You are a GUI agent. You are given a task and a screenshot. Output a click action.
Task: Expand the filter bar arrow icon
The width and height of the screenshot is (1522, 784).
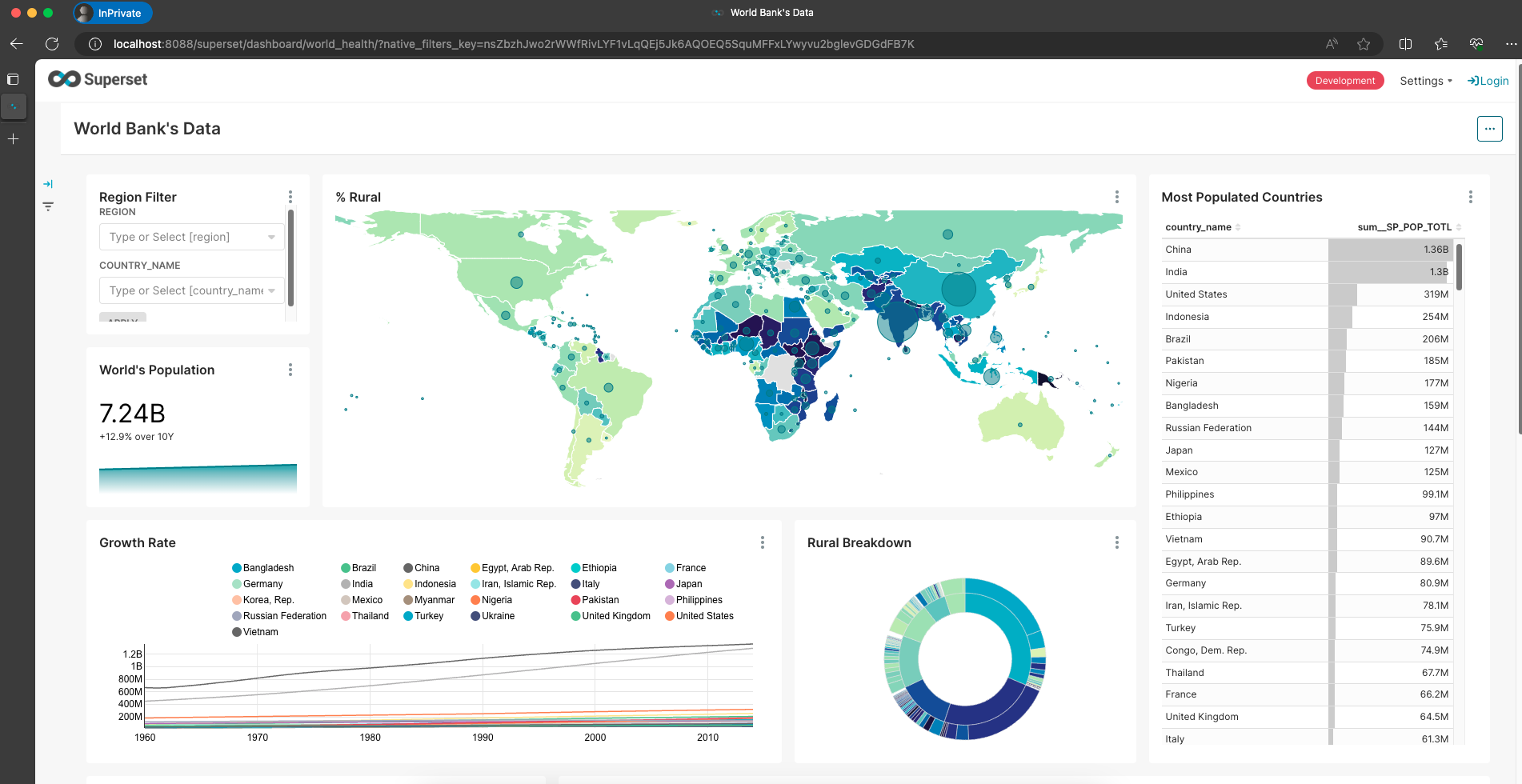tap(48, 184)
